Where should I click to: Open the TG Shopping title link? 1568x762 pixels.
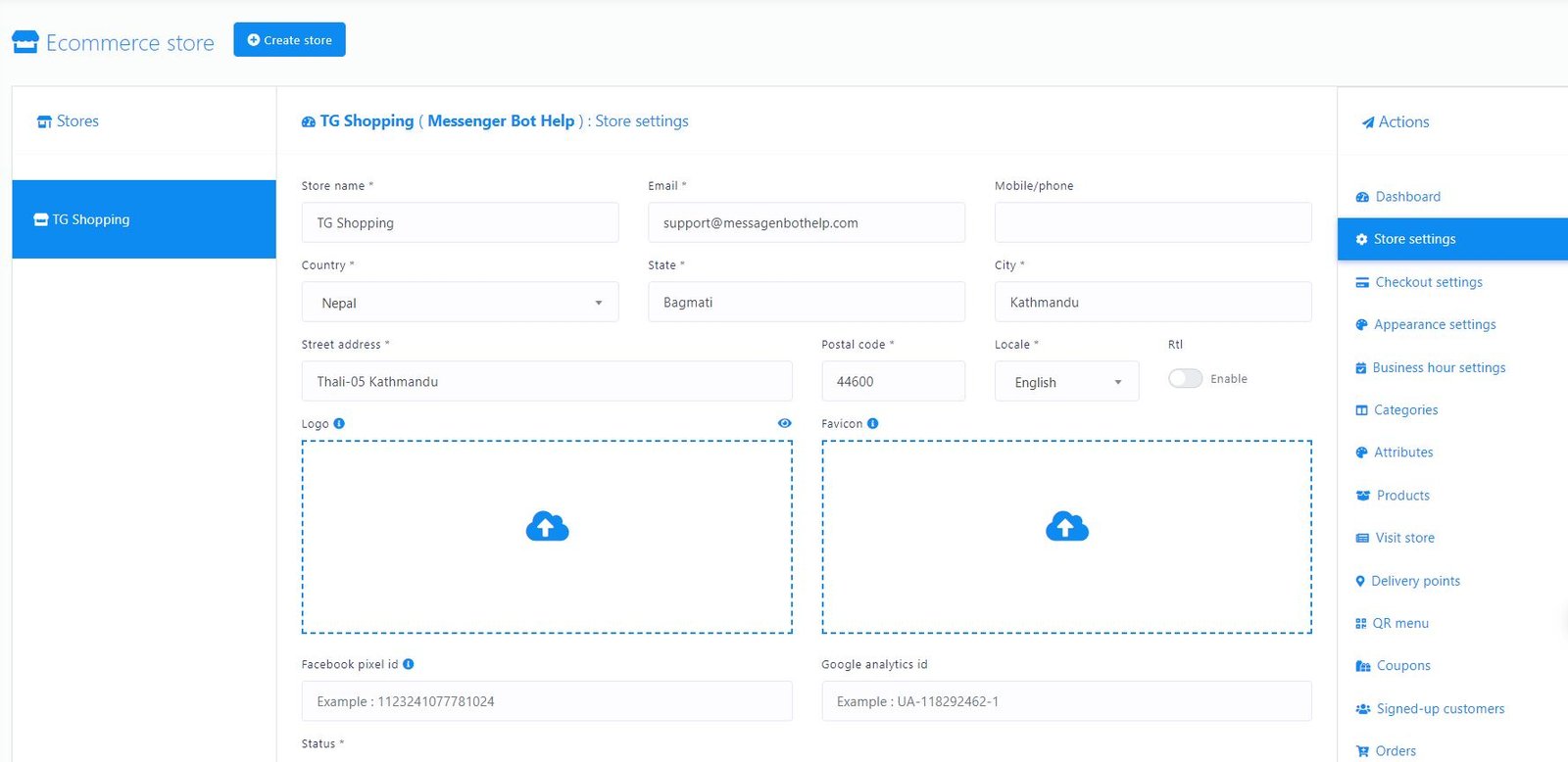(x=367, y=120)
